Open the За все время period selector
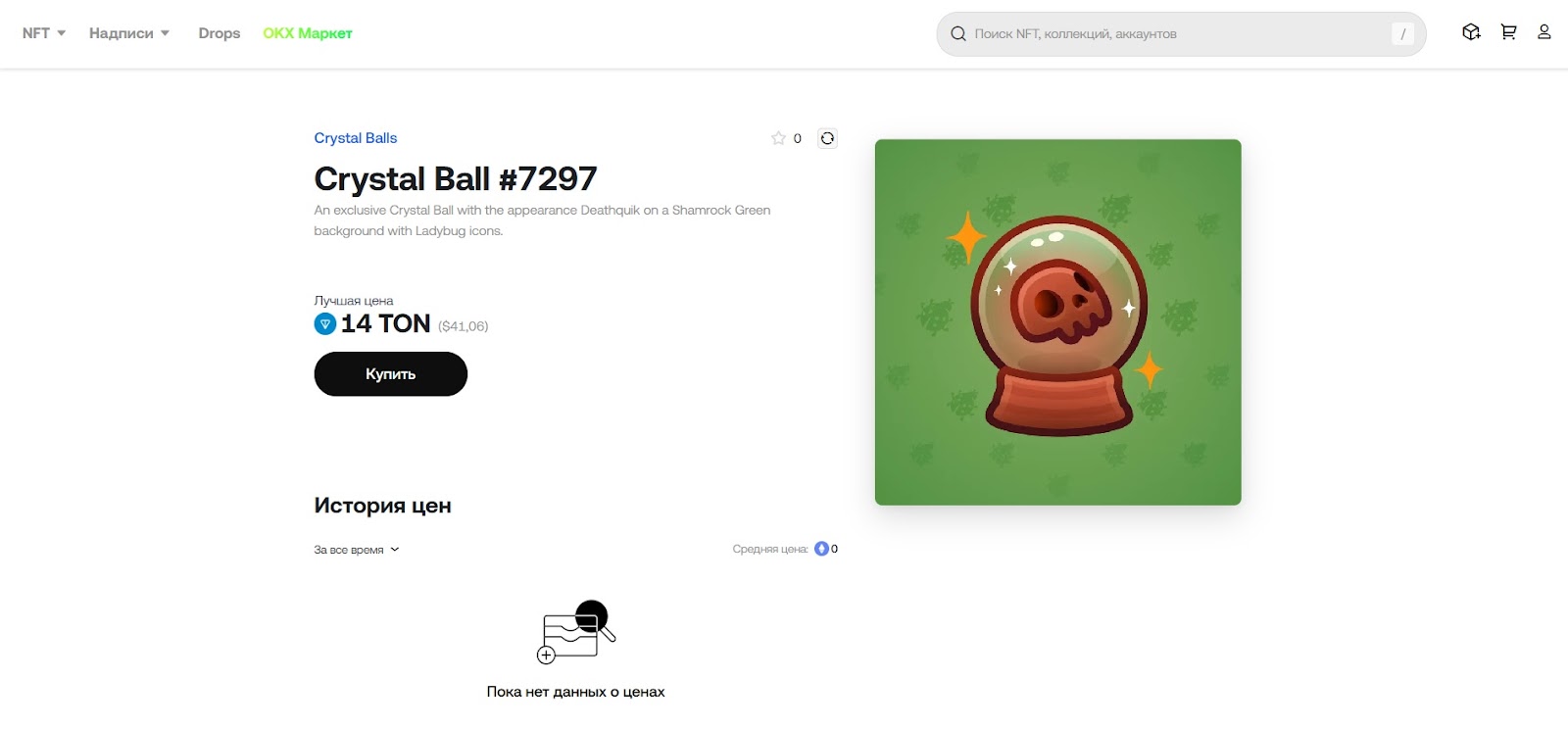The height and width of the screenshot is (729, 1568). 357,550
